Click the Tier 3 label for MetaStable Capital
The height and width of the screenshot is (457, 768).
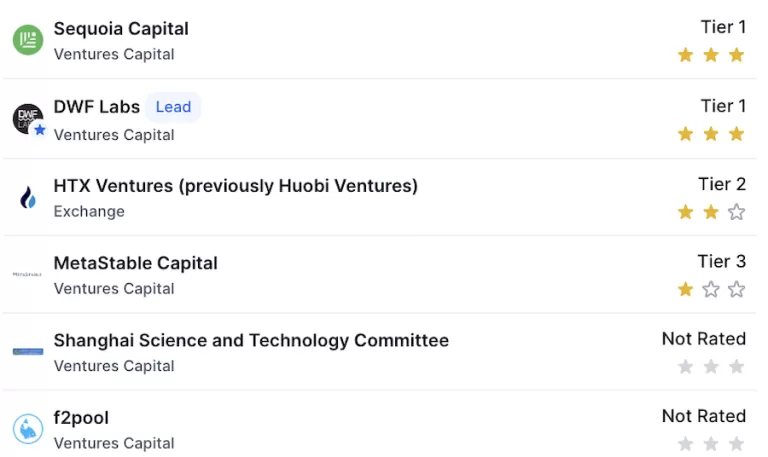(721, 261)
